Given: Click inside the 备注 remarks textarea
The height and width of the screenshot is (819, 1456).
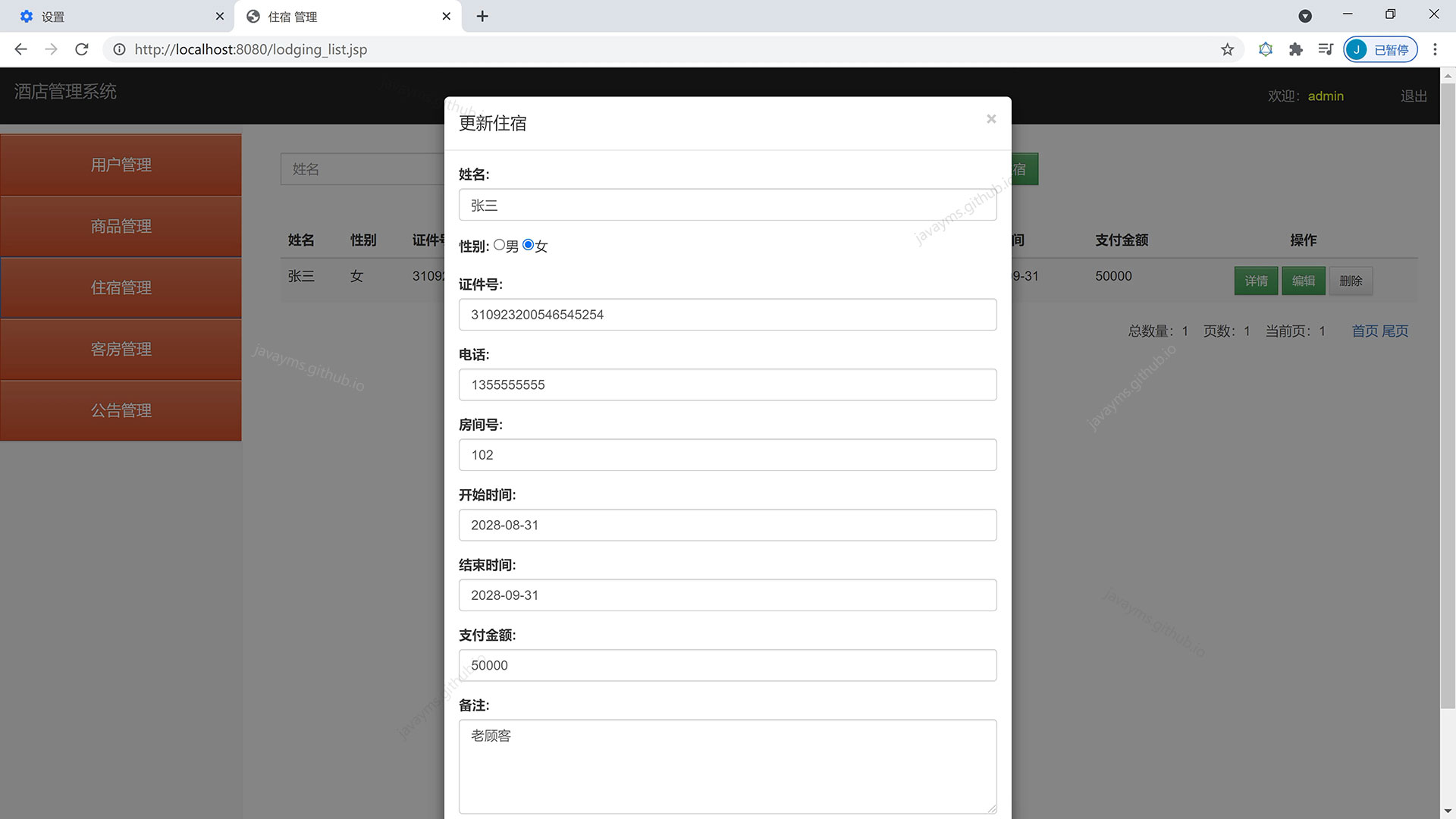Looking at the screenshot, I should [727, 766].
